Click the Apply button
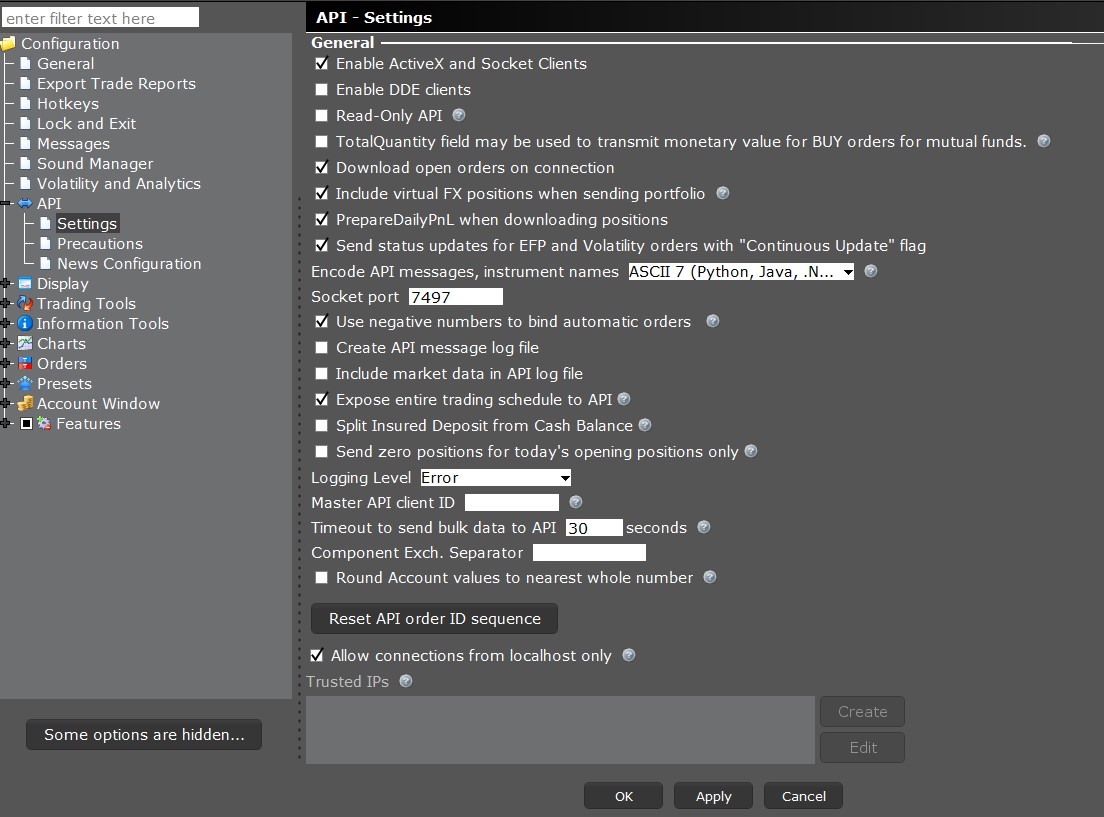 pos(713,796)
